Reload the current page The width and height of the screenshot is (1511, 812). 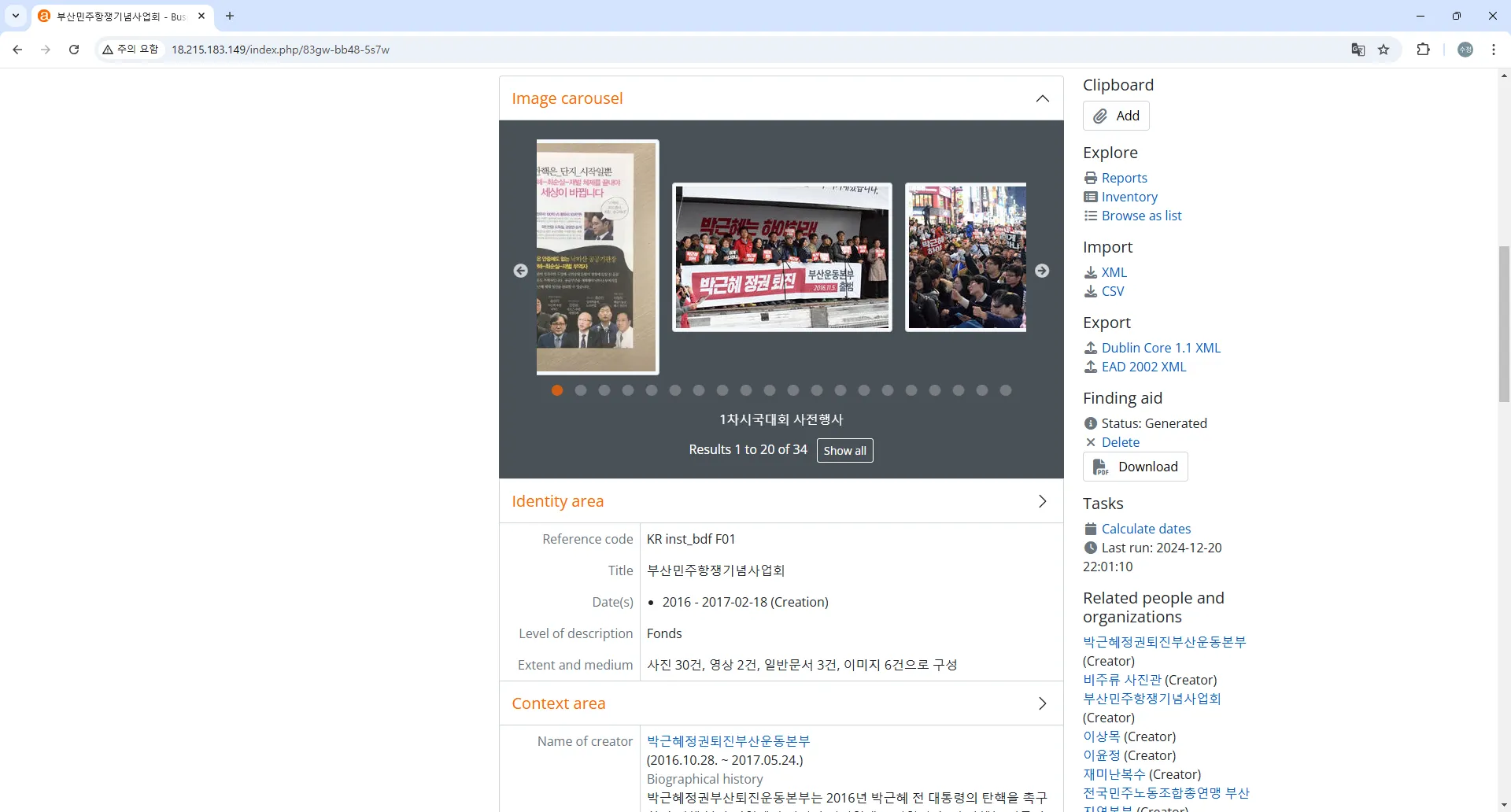74,50
